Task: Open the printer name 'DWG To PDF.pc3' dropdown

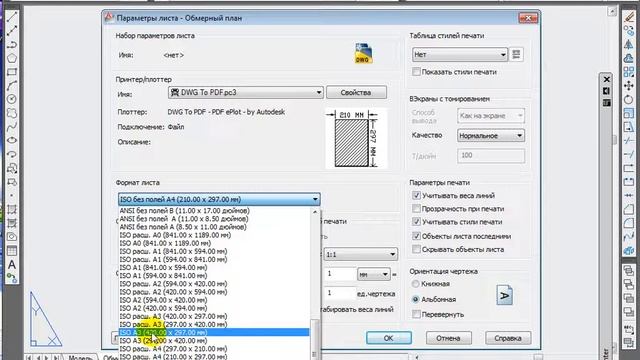Action: coord(246,93)
